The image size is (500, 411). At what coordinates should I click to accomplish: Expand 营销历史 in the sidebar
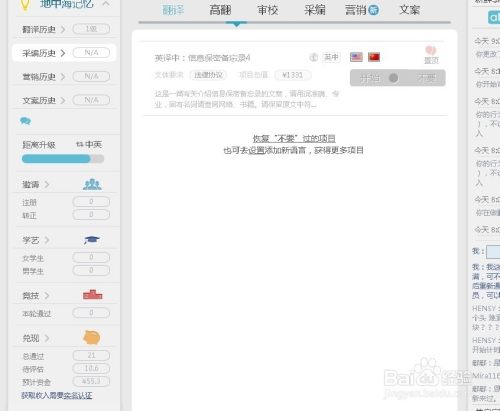(x=44, y=77)
